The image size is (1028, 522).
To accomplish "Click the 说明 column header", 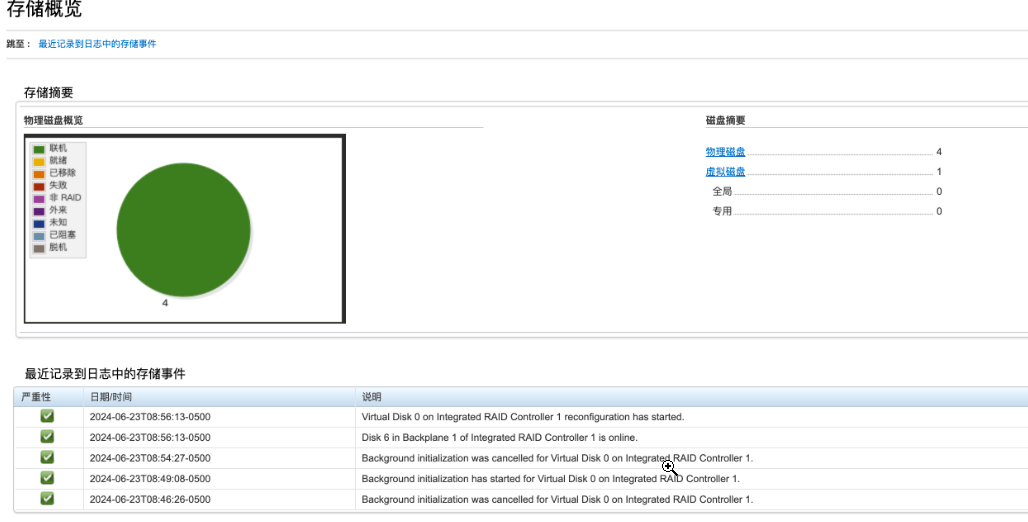I will click(692, 397).
